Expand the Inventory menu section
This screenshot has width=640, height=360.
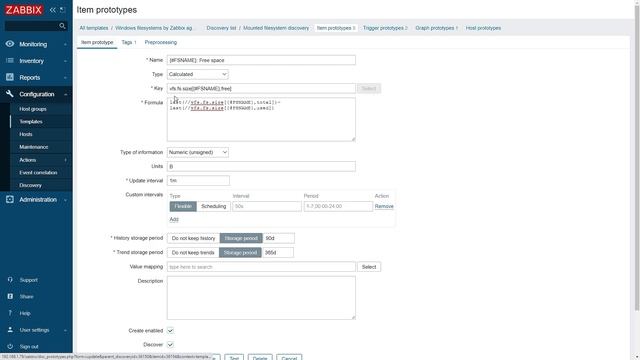tap(65, 61)
